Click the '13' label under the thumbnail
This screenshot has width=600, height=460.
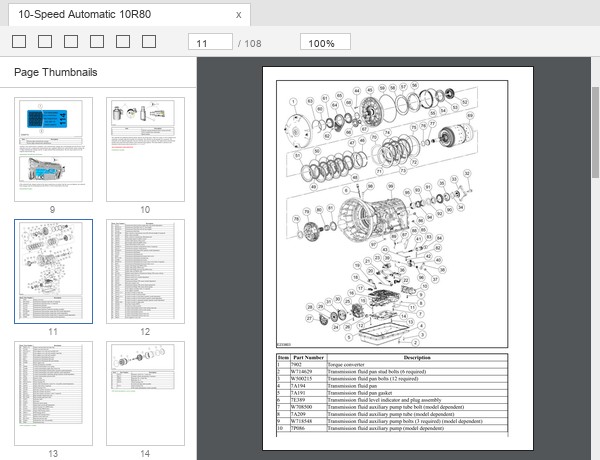pos(53,454)
